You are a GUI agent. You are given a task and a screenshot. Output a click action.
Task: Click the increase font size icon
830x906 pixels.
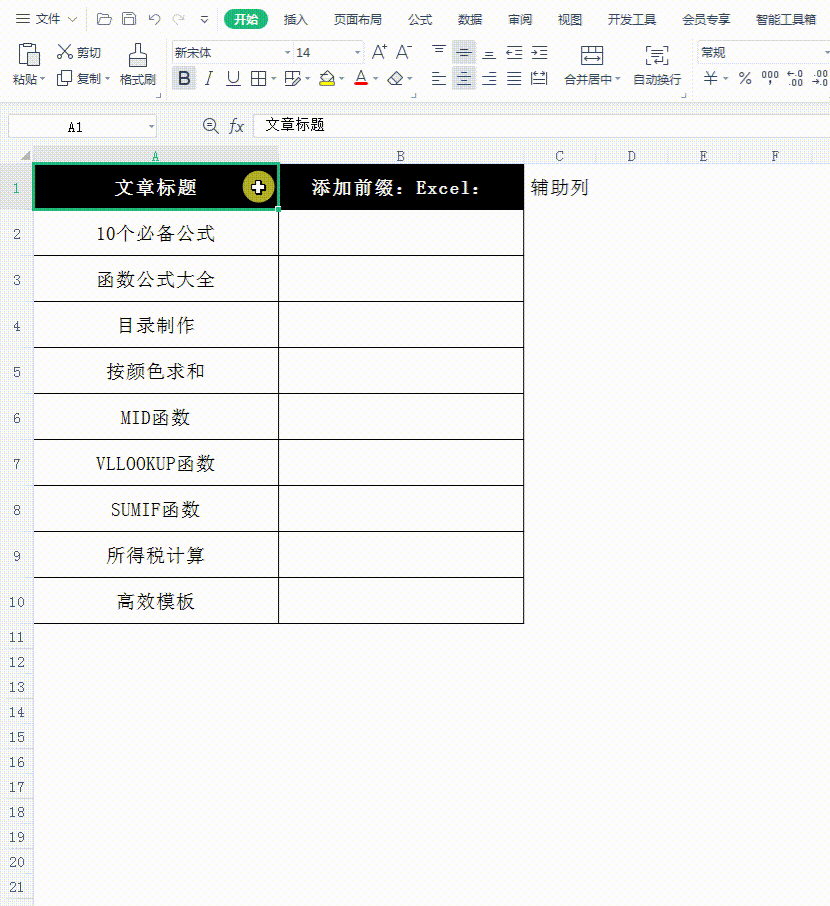click(379, 52)
